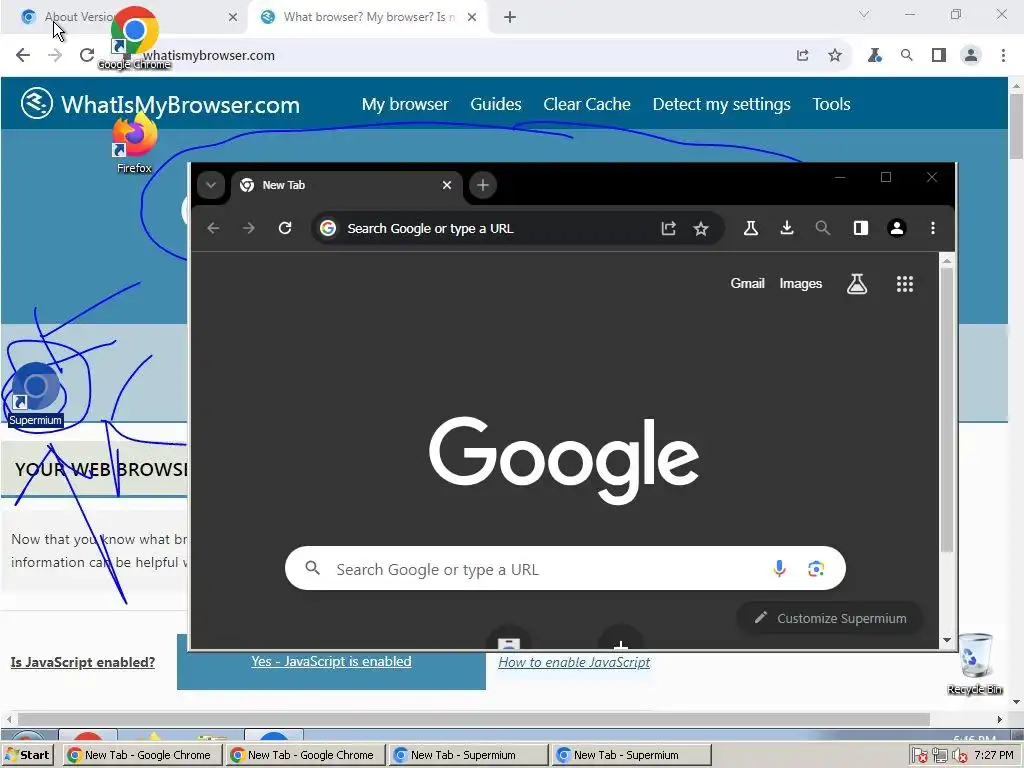The height and width of the screenshot is (768, 1024).
Task: Click horizontal scrollbar of WhatIsMyBrowser page
Action: (x=473, y=719)
